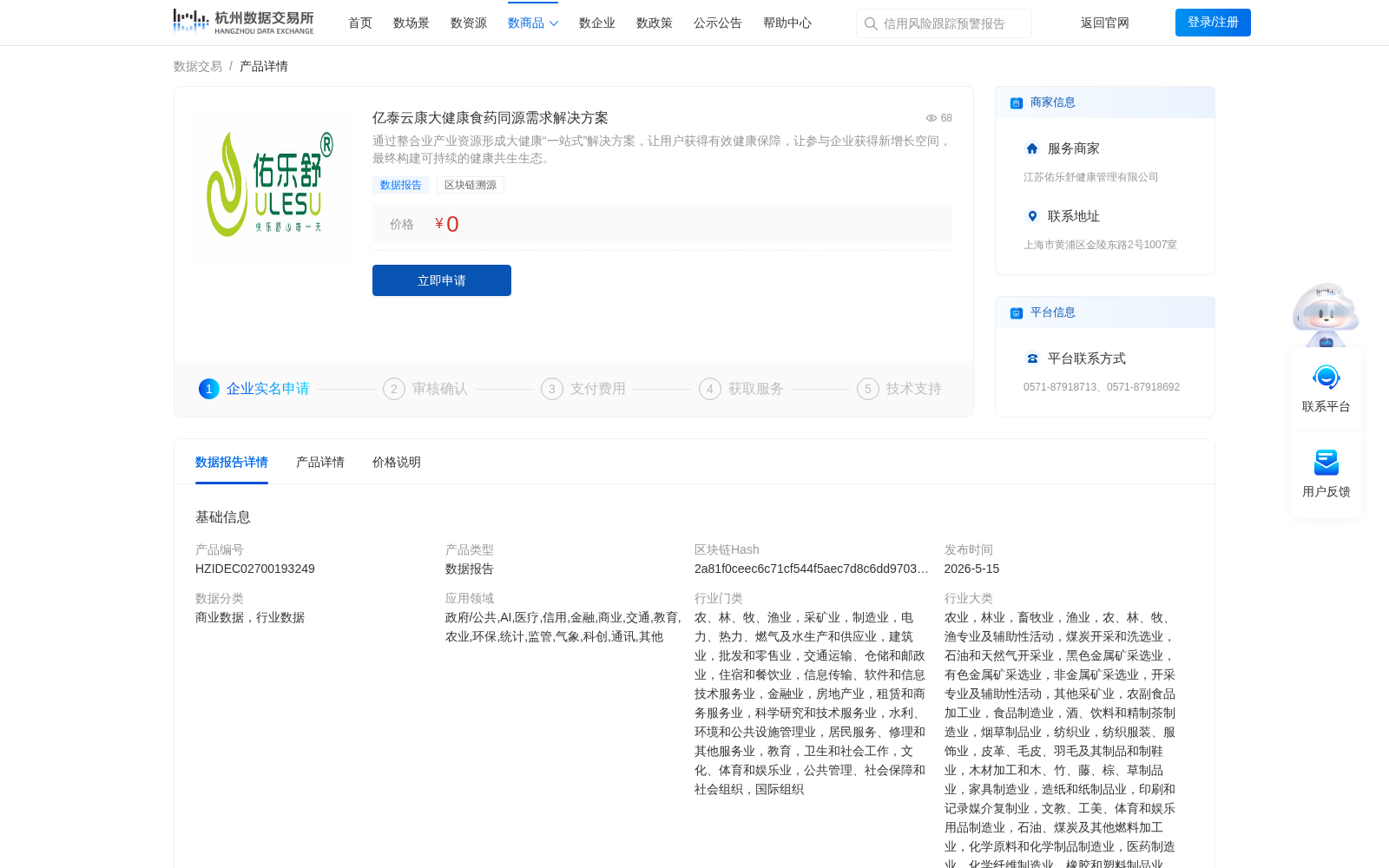Screen dimensions: 1389x868
Task: Click the 联系平台 headset icon
Action: [x=1326, y=378]
